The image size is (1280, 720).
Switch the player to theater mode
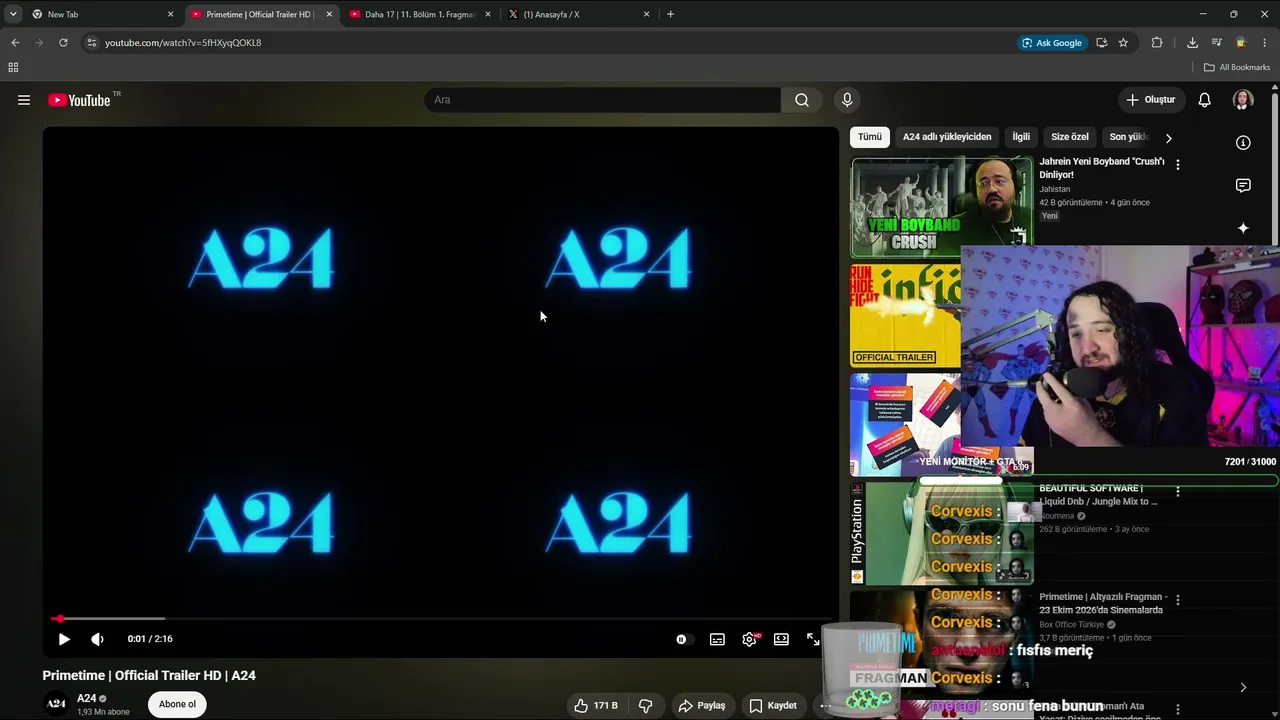[781, 639]
